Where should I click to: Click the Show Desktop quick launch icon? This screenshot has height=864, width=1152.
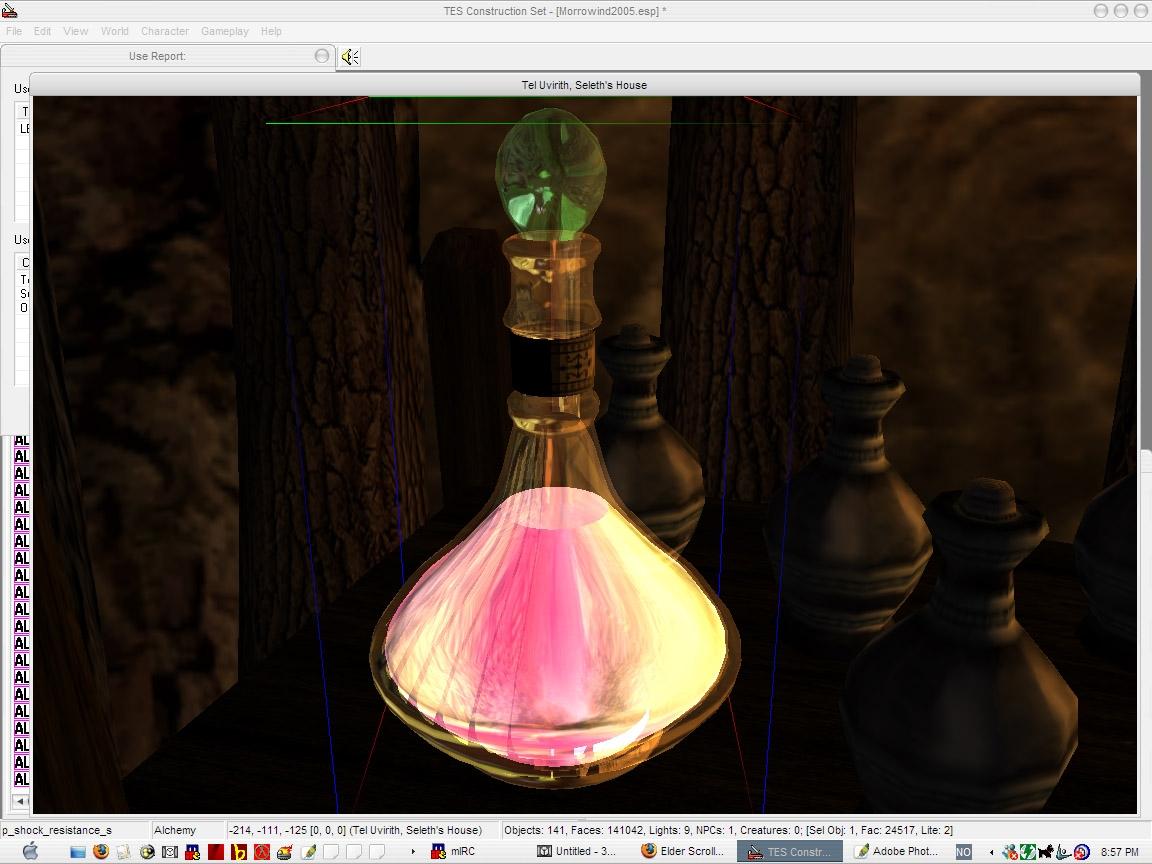(78, 852)
